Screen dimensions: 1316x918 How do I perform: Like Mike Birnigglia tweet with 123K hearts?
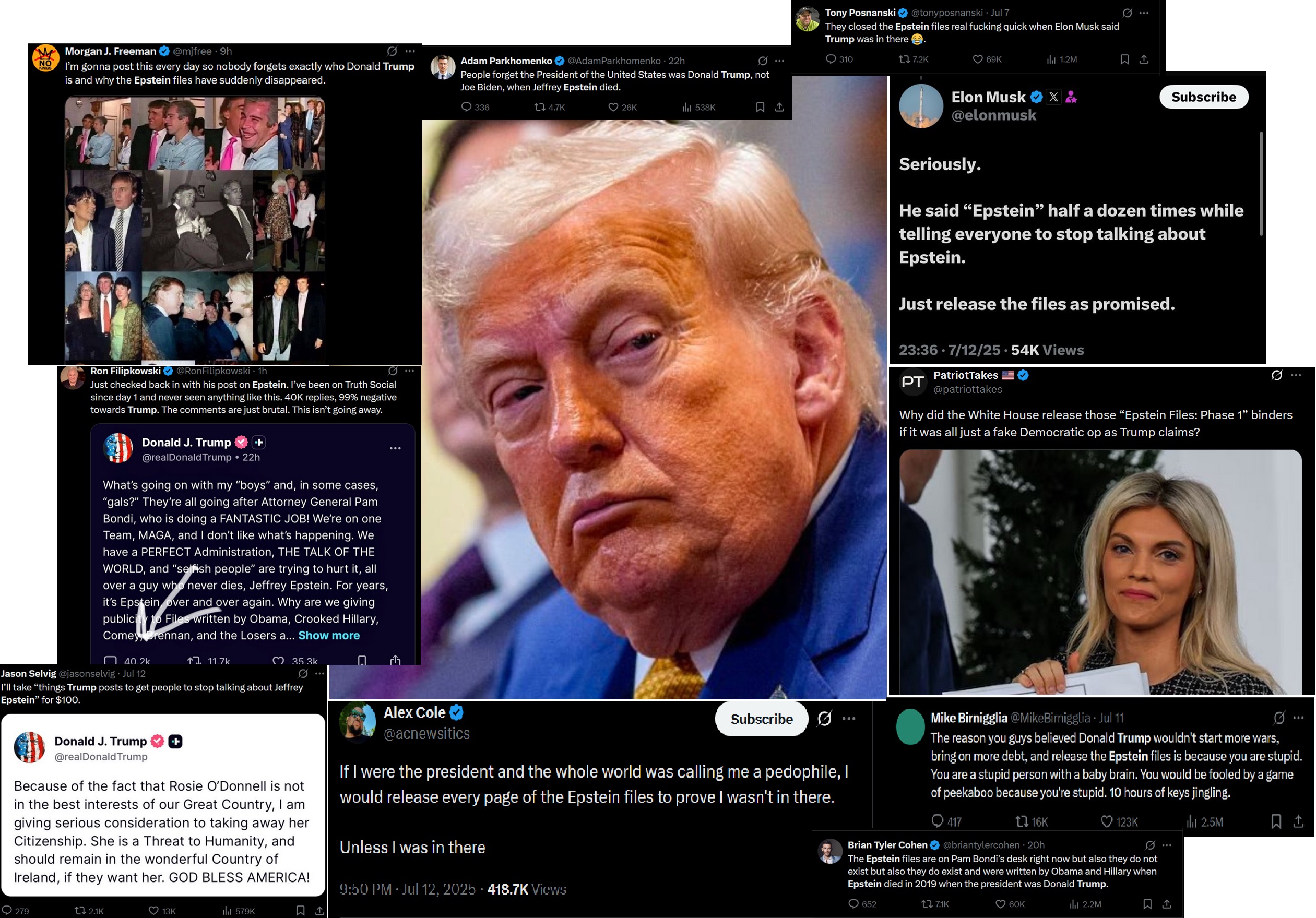1107,821
